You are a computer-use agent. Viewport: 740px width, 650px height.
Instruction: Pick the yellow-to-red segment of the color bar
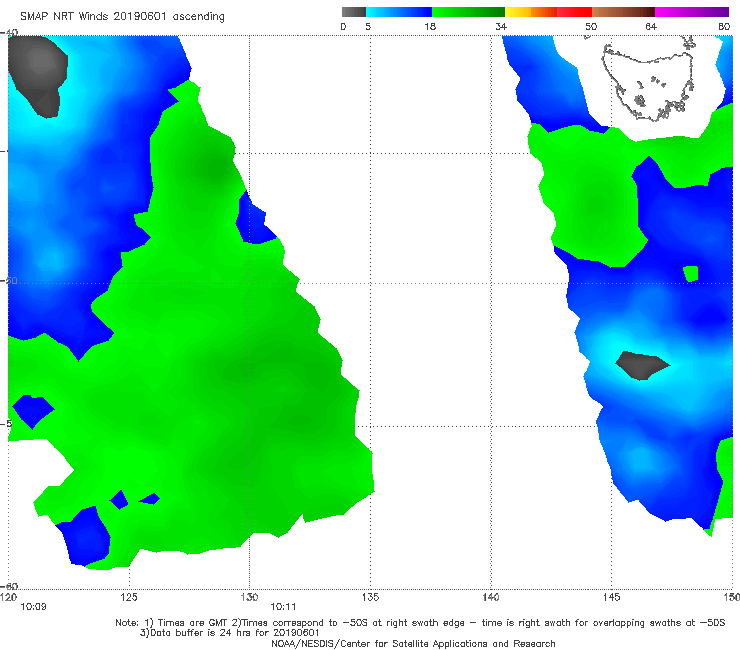[548, 12]
